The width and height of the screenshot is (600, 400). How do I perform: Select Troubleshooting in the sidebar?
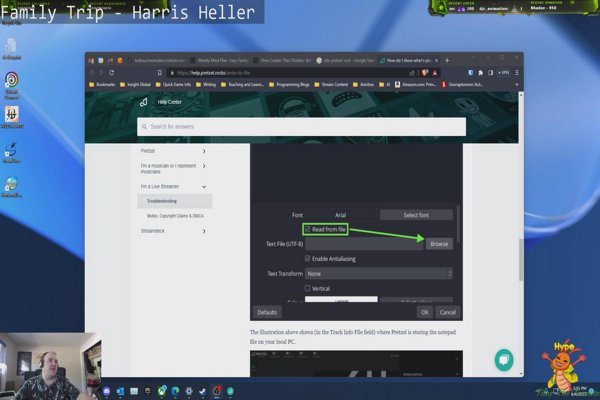coord(174,201)
